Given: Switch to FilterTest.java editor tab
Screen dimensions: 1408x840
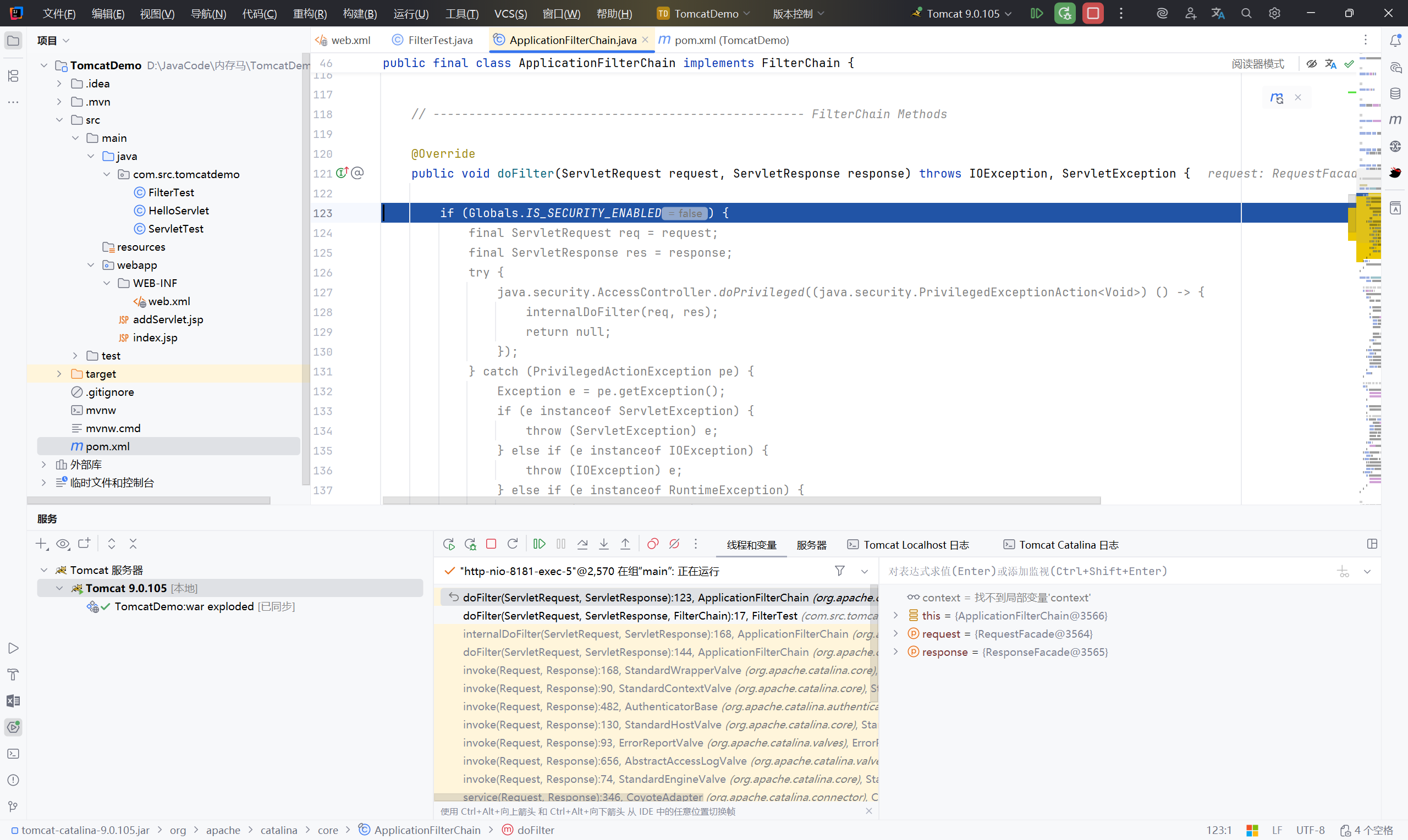Looking at the screenshot, I should click(x=440, y=40).
